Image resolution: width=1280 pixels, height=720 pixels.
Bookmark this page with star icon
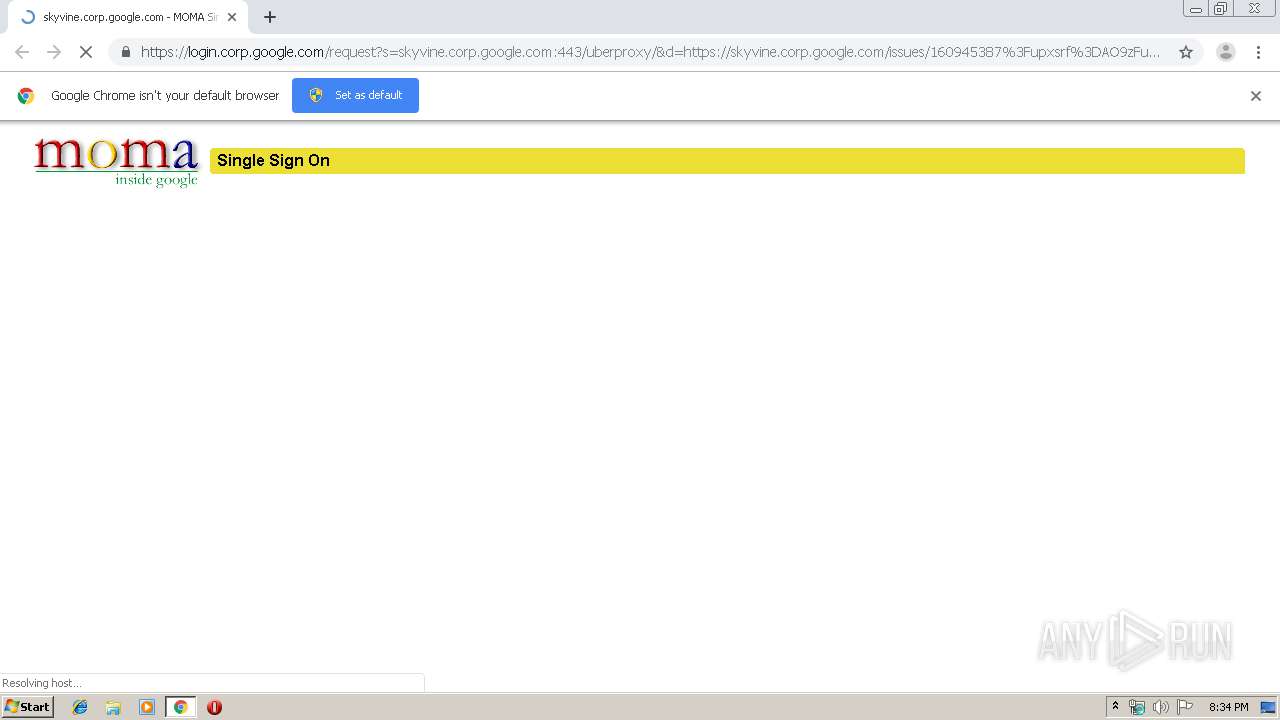(x=1186, y=52)
